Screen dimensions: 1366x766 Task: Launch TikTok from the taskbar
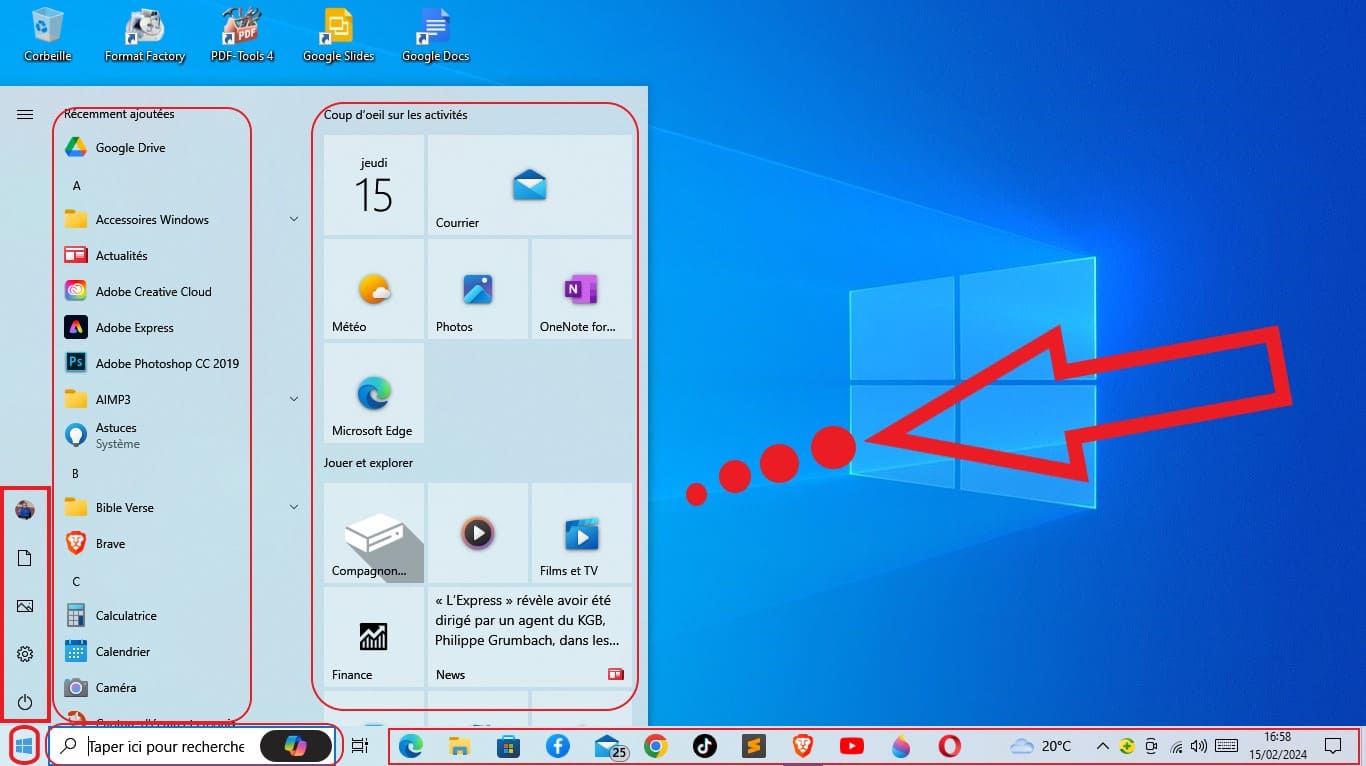704,746
